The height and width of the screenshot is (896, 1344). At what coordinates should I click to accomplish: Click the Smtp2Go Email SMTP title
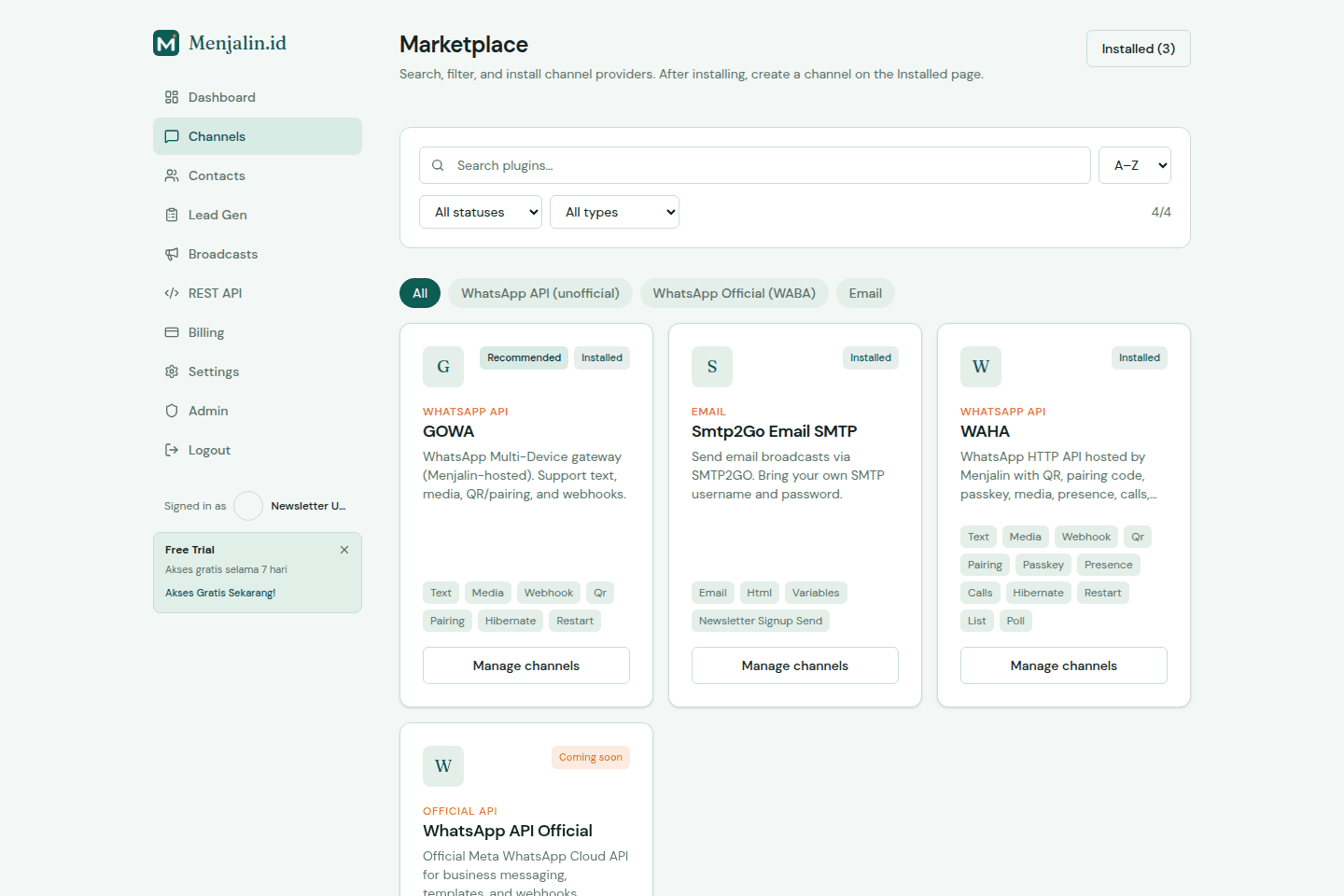pyautogui.click(x=774, y=431)
